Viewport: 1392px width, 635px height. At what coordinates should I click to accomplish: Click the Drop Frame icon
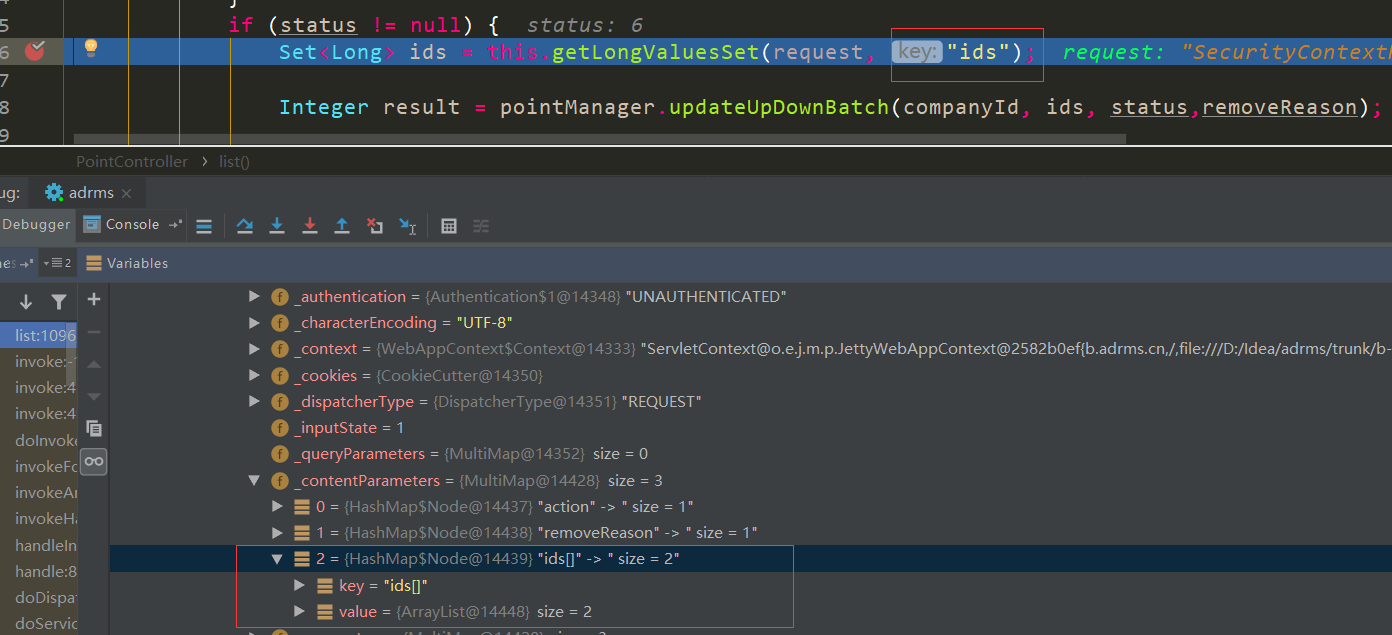point(375,226)
